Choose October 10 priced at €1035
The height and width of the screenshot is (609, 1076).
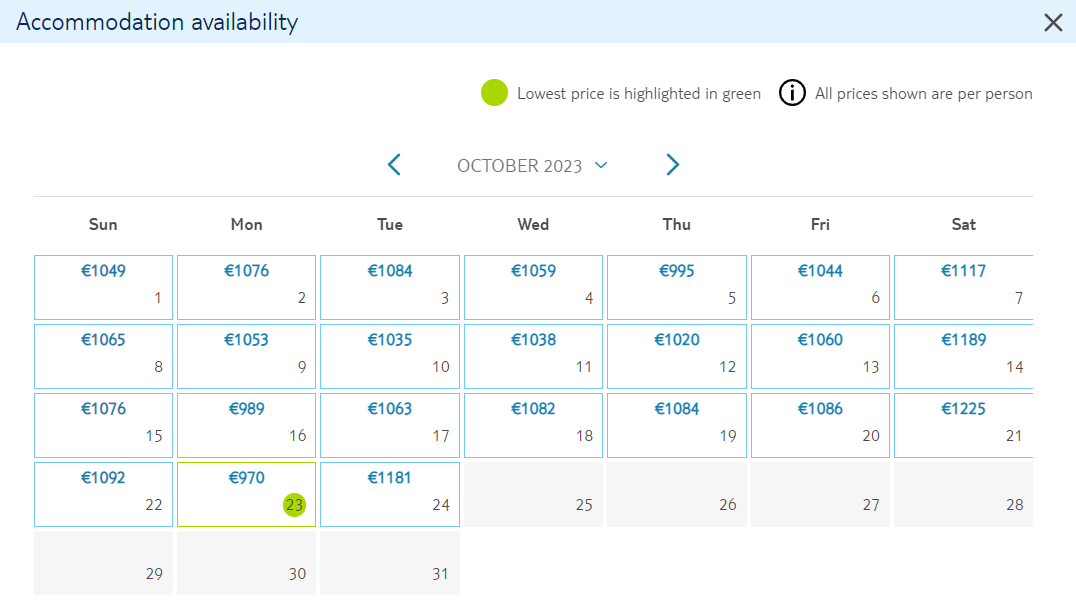coord(390,356)
